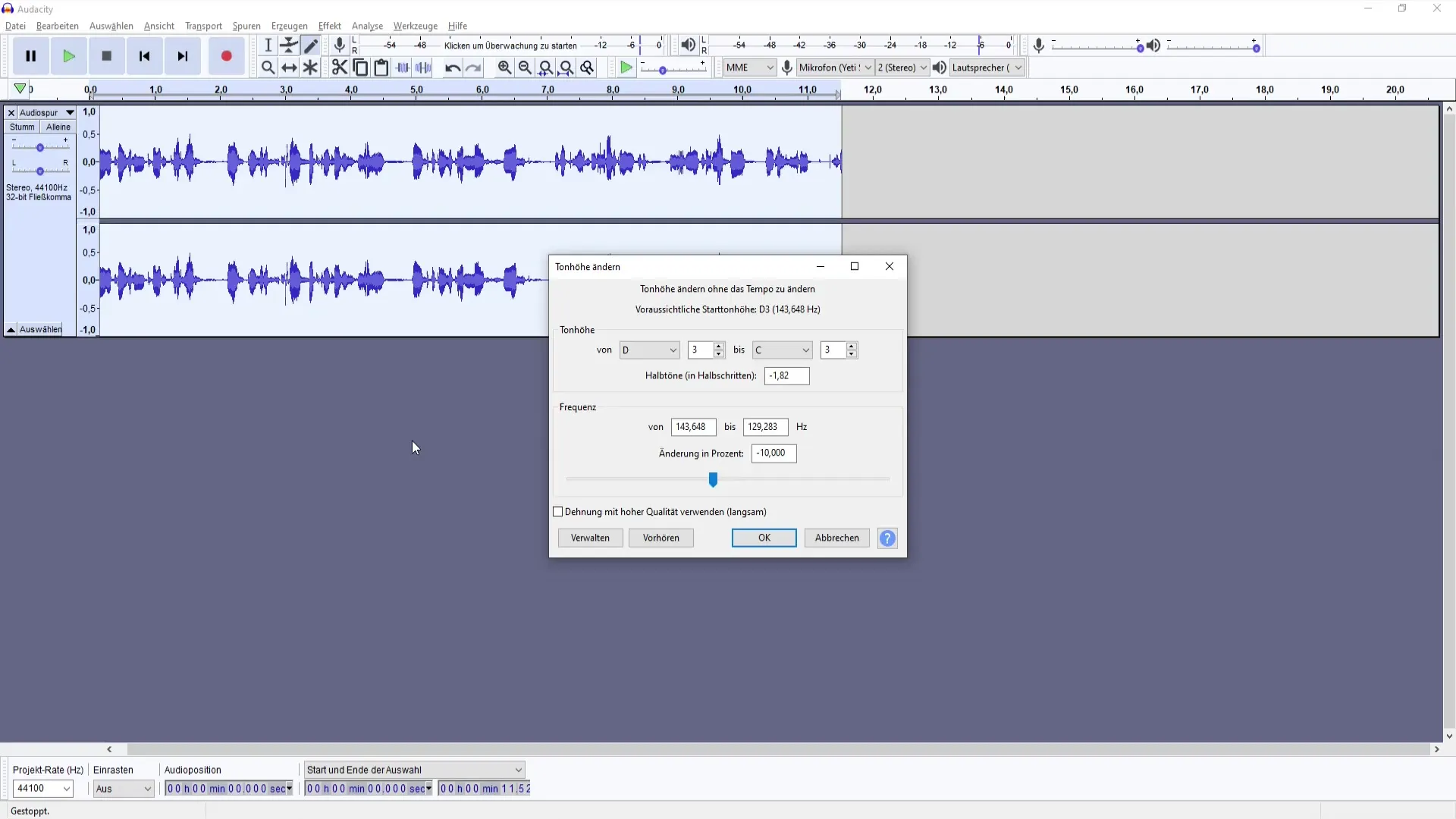Open the 'bis' pitch note C dropdown
Screen dimensions: 1456x819
[783, 350]
